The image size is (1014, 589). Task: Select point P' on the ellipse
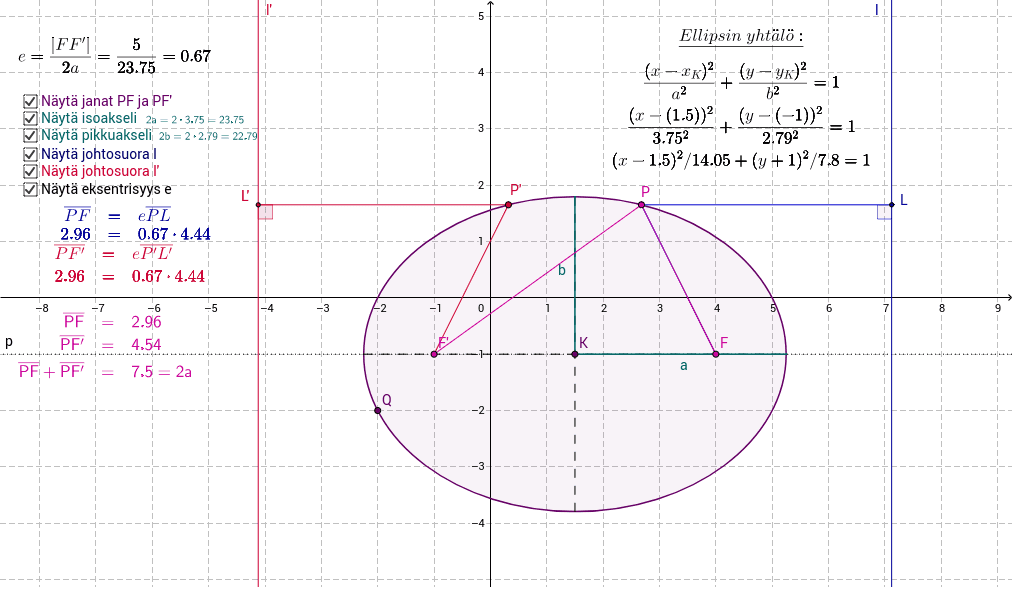508,205
